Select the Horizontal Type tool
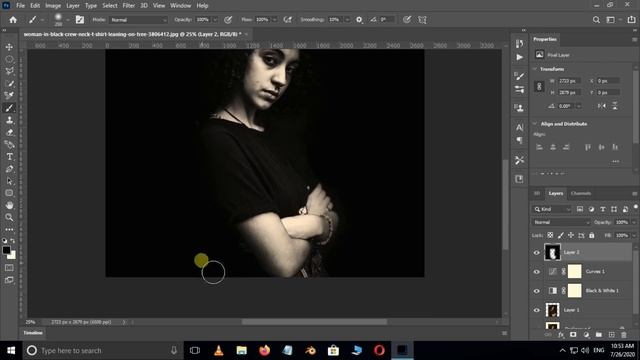 point(9,157)
